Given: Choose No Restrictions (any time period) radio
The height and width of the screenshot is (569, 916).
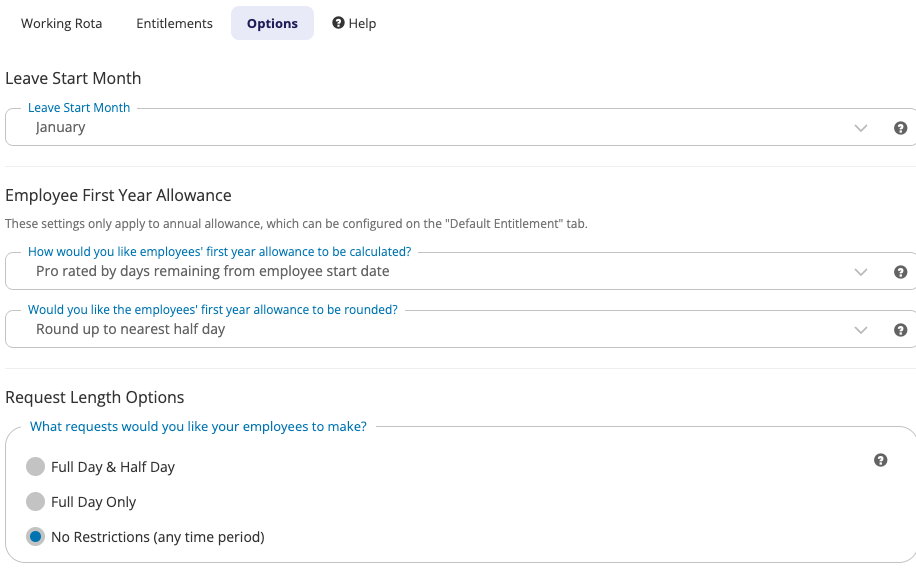Looking at the screenshot, I should point(35,536).
